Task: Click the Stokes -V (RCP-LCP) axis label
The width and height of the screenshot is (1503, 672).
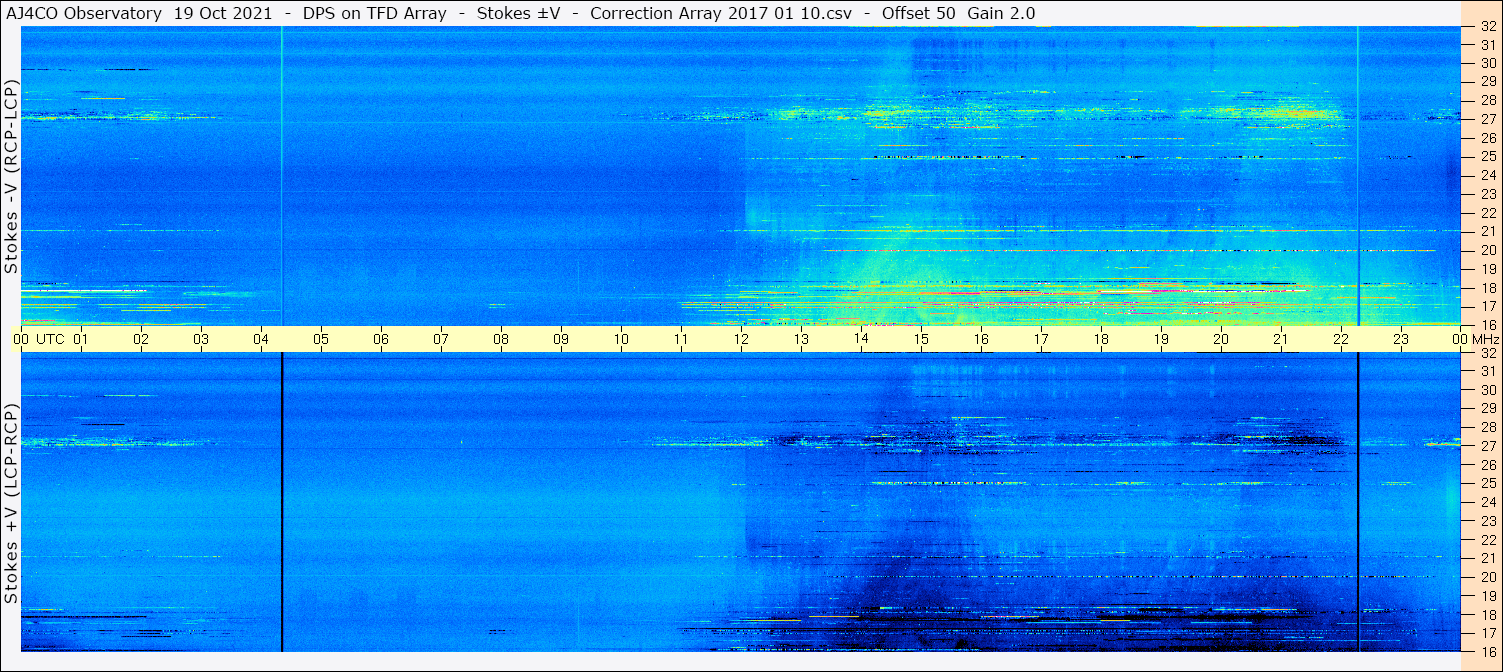Action: (11, 176)
